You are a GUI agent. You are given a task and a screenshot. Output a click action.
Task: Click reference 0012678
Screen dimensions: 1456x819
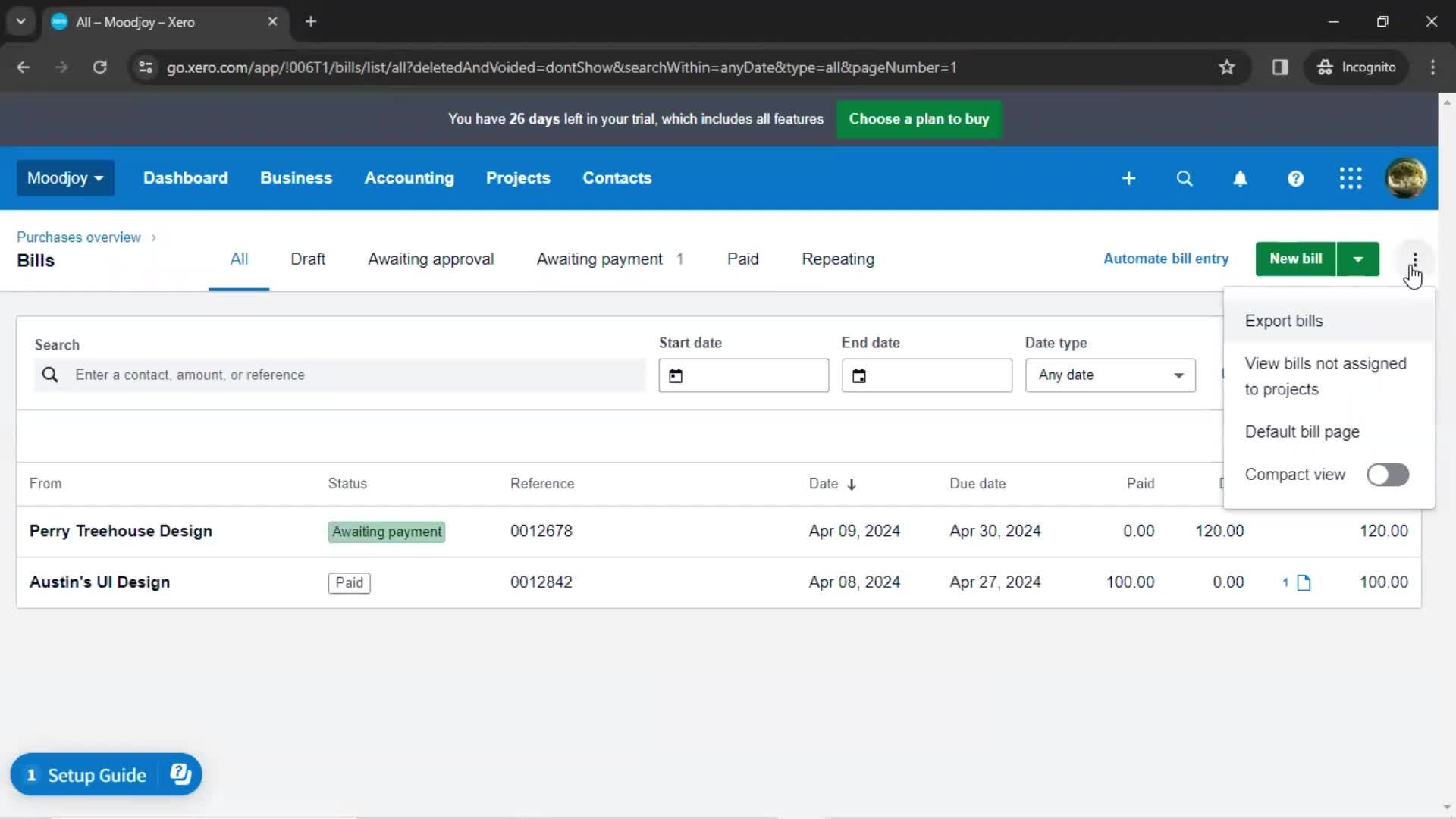[541, 531]
